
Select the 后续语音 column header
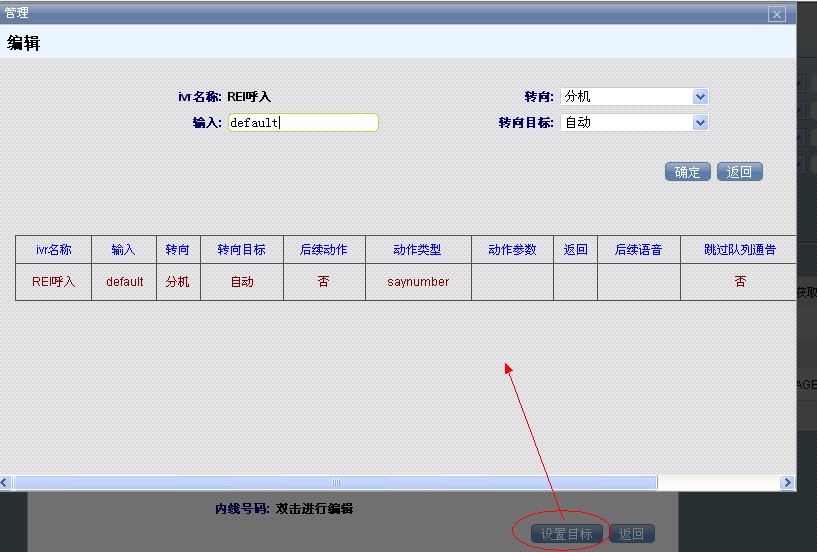pyautogui.click(x=638, y=250)
